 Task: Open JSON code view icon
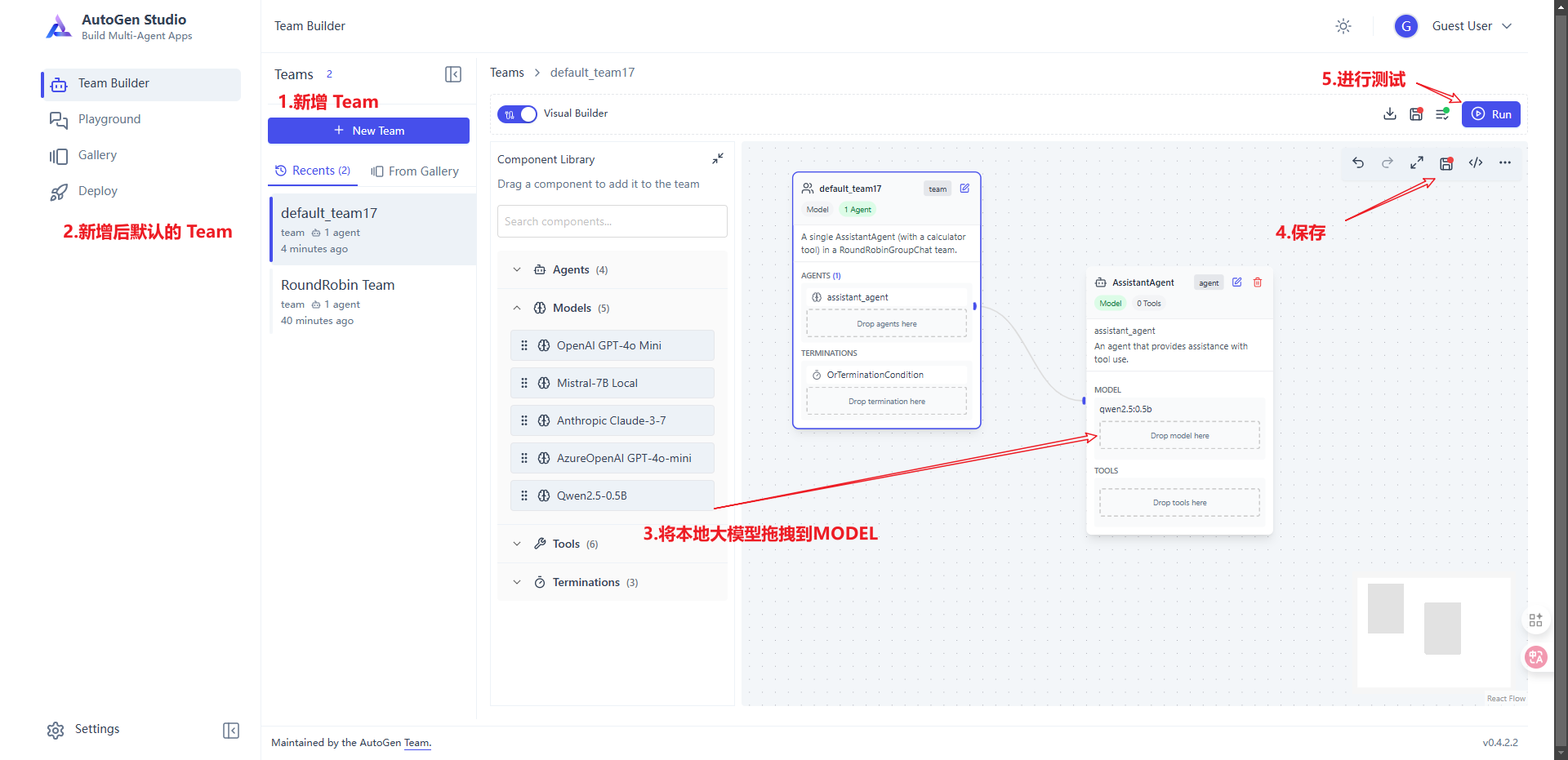1476,162
